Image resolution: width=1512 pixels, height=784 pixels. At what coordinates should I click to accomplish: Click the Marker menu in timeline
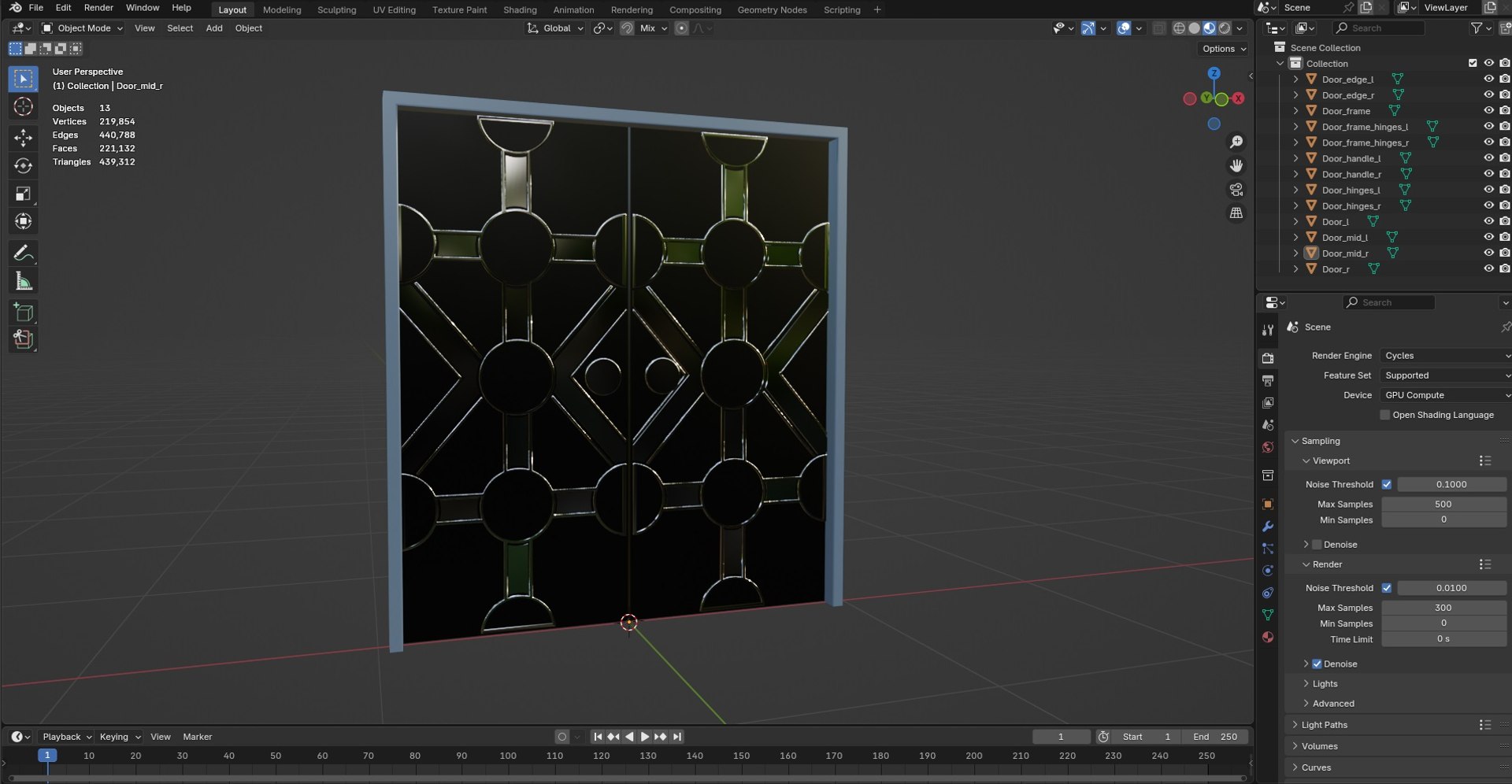click(x=198, y=737)
